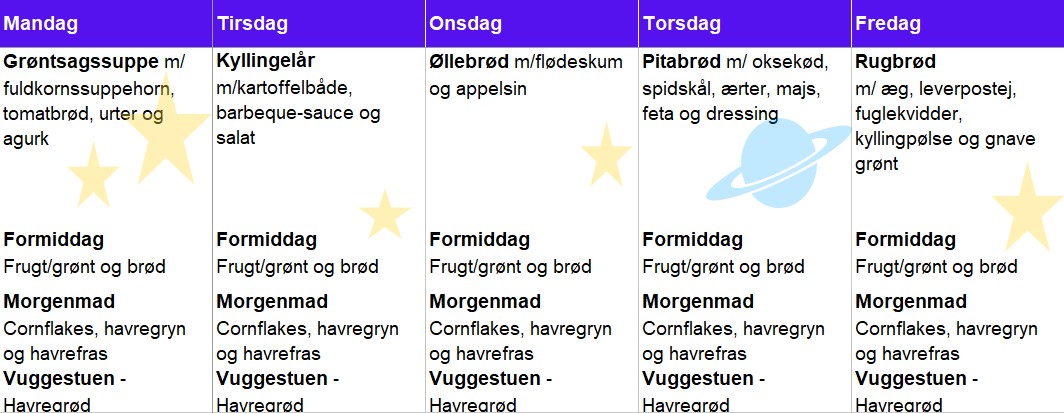Image resolution: width=1064 pixels, height=413 pixels.
Task: Click the Kyllingelår dish title
Action: pyautogui.click(x=266, y=61)
